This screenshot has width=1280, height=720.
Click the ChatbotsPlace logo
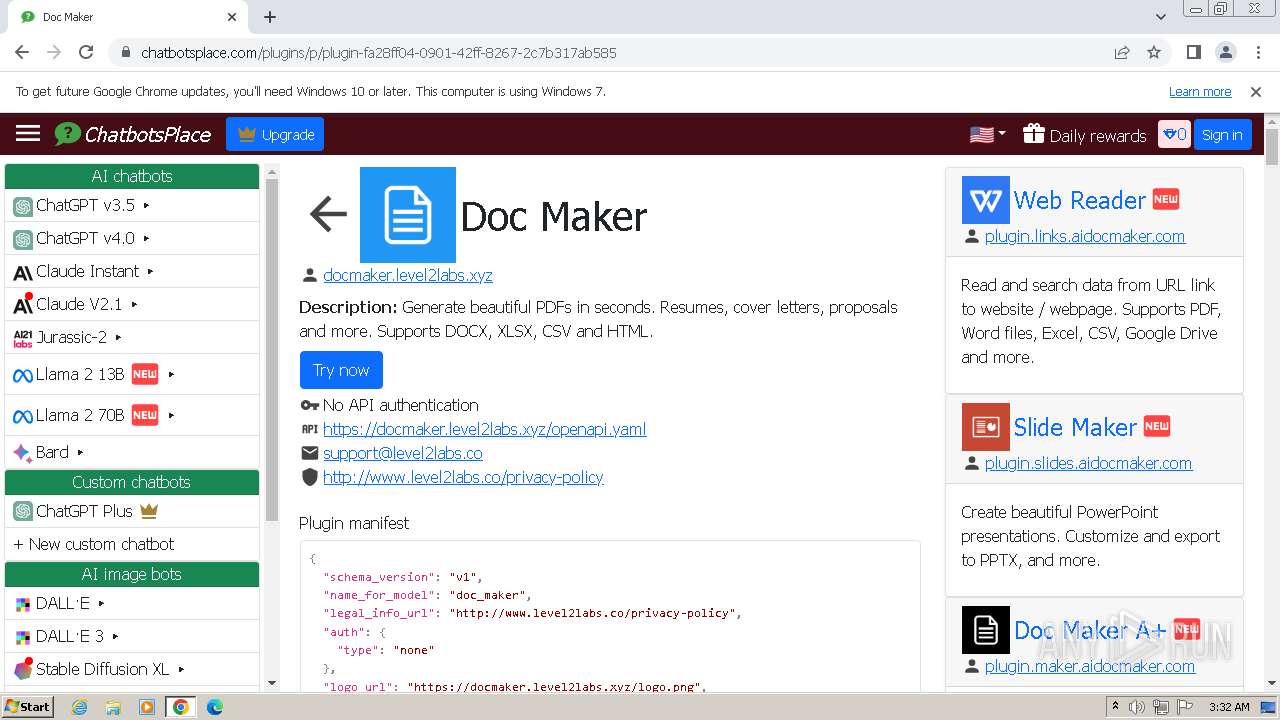133,134
